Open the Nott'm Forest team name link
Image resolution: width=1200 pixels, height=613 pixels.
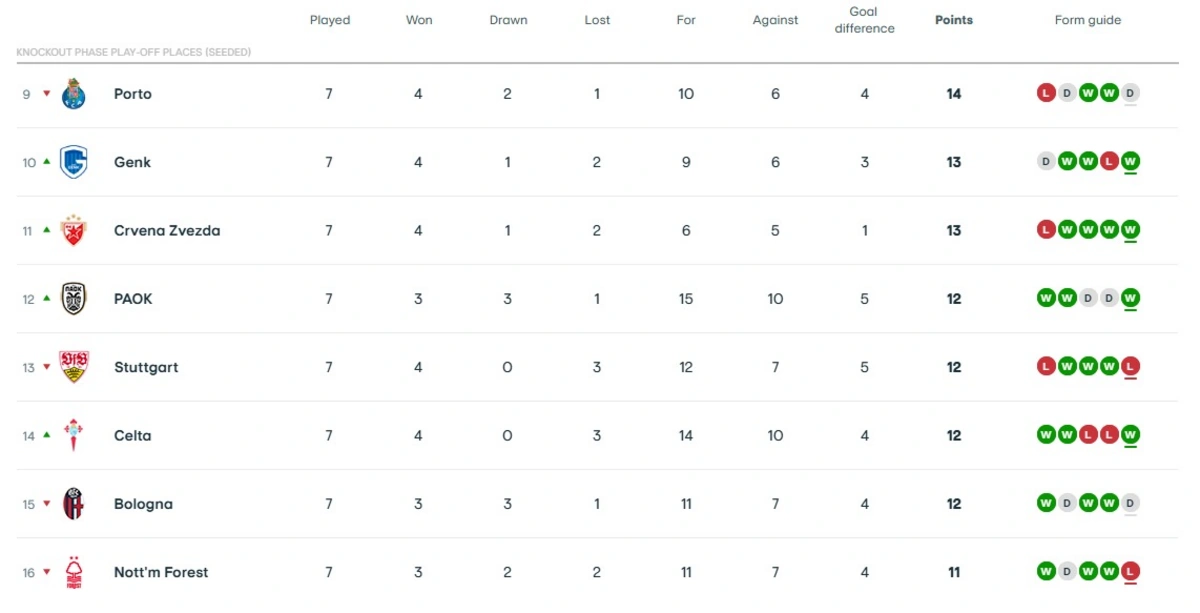pos(161,572)
